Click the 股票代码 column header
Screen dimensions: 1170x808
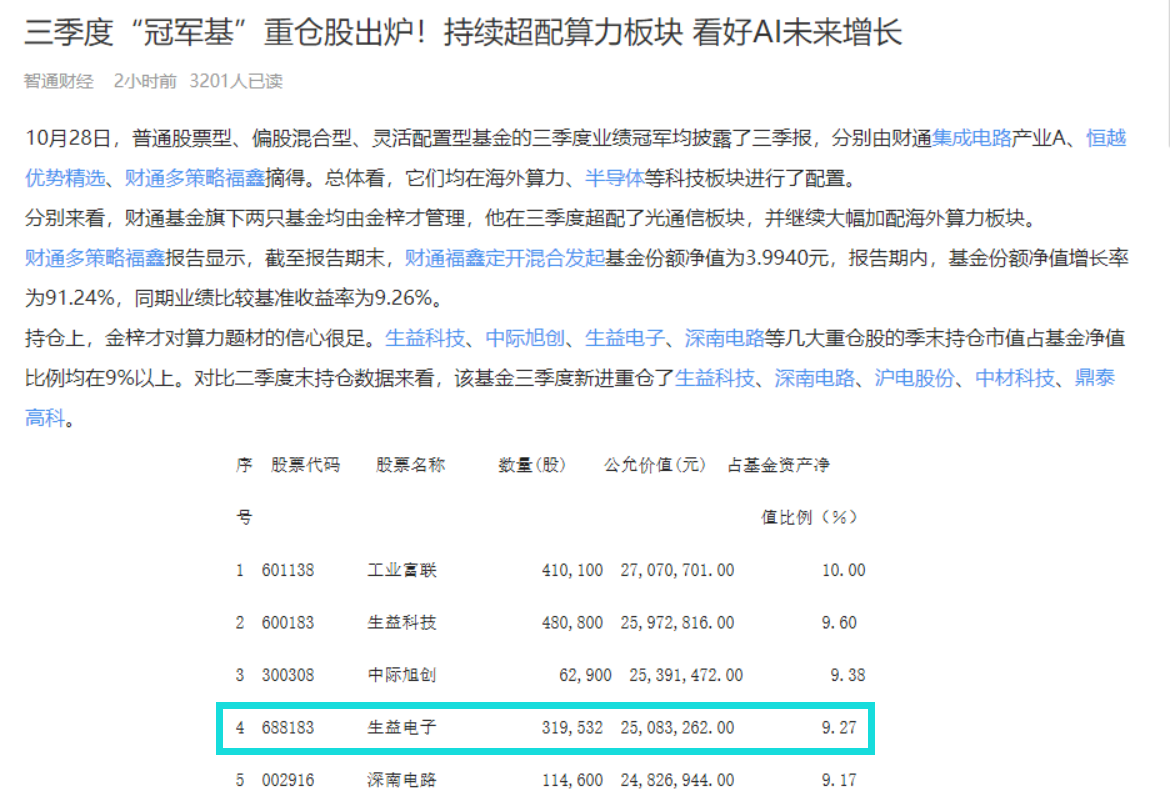coord(305,466)
